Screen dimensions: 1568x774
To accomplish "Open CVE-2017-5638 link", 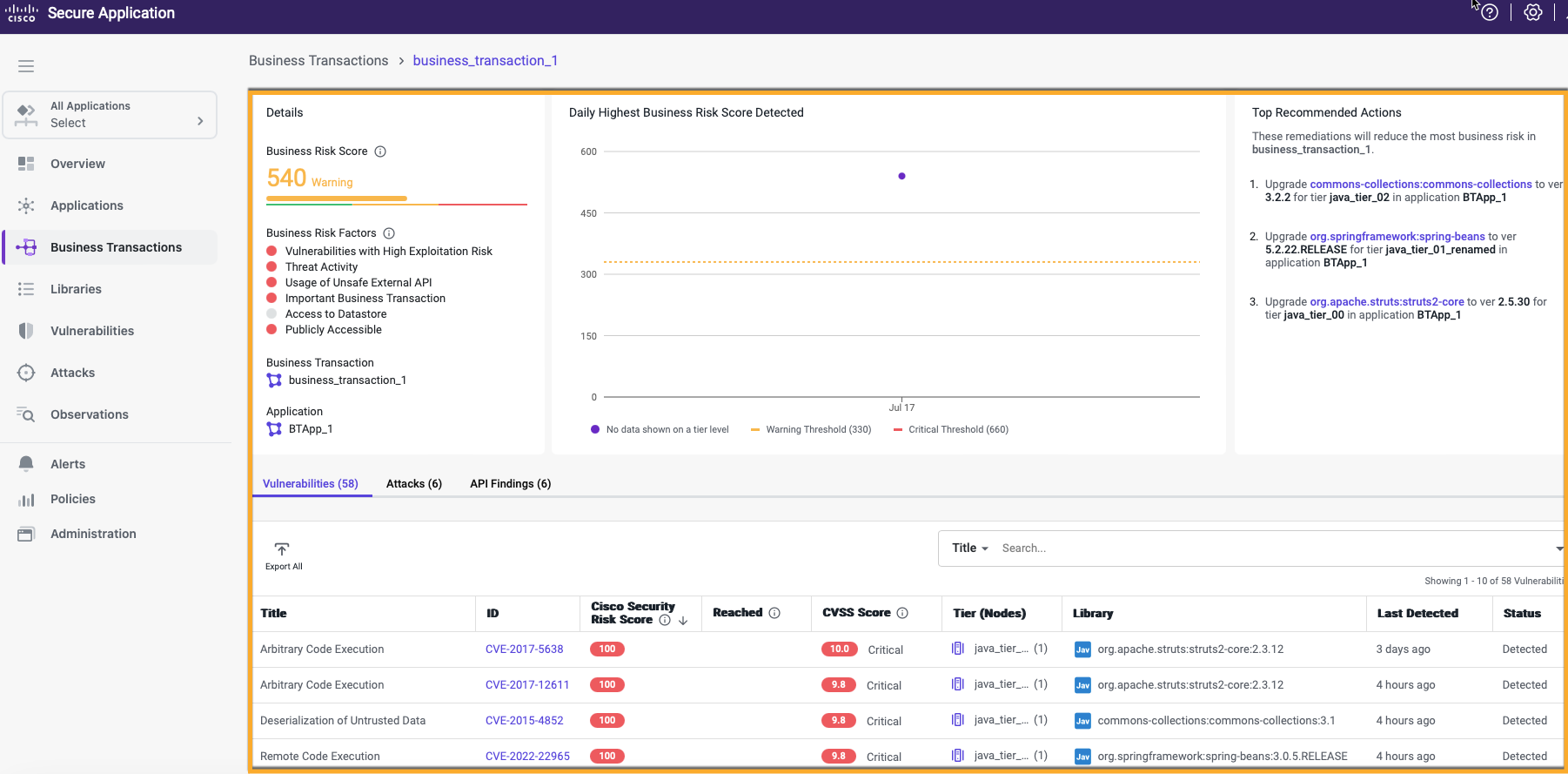I will 525,649.
